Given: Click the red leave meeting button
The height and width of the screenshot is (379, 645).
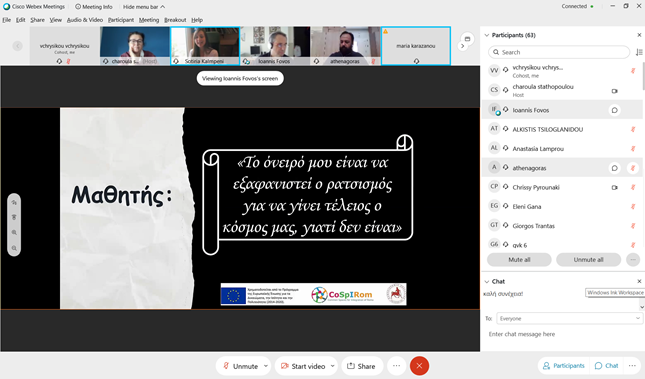Looking at the screenshot, I should click(419, 366).
